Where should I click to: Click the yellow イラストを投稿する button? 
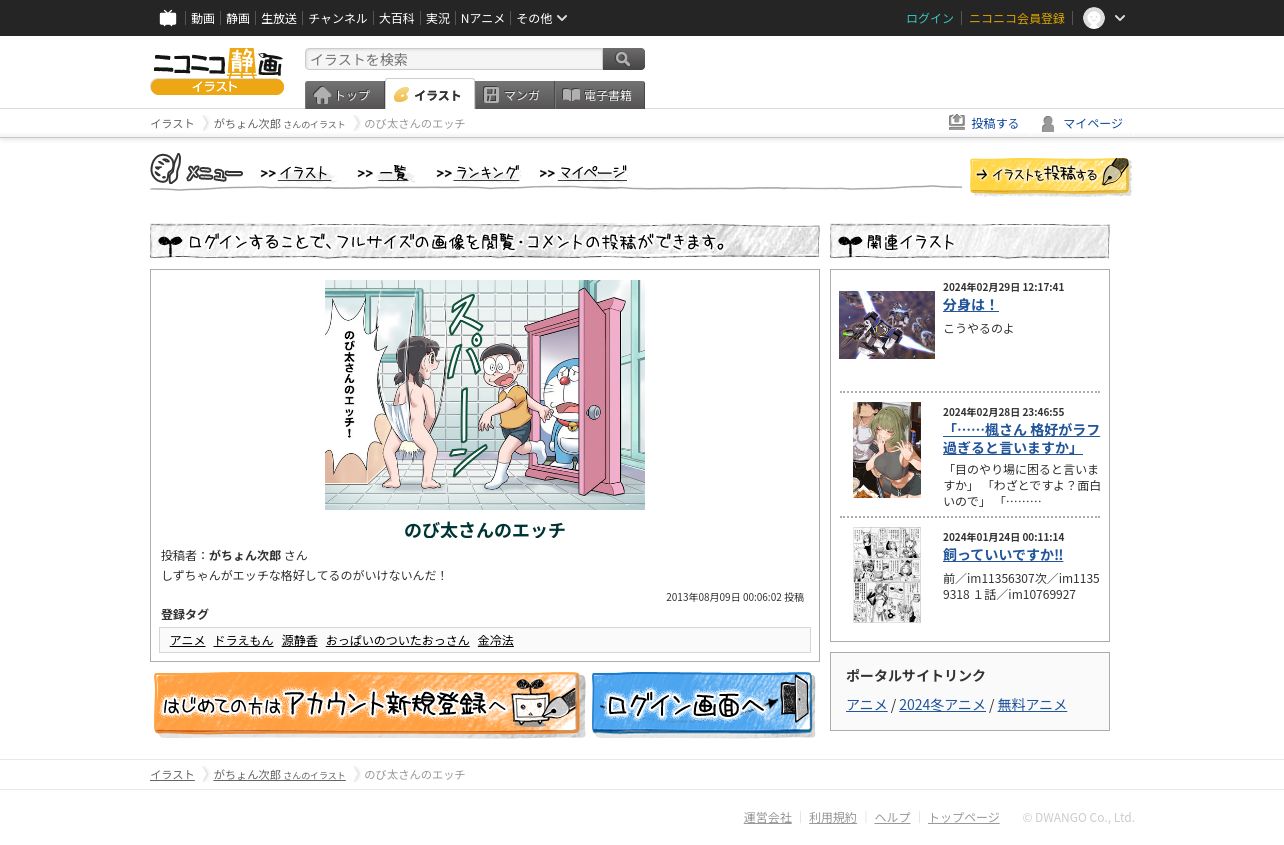(x=1050, y=175)
